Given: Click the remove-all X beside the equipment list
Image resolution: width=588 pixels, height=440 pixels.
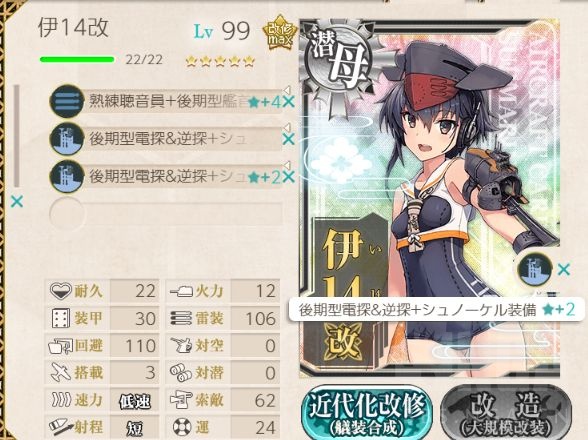Looking at the screenshot, I should tap(17, 201).
